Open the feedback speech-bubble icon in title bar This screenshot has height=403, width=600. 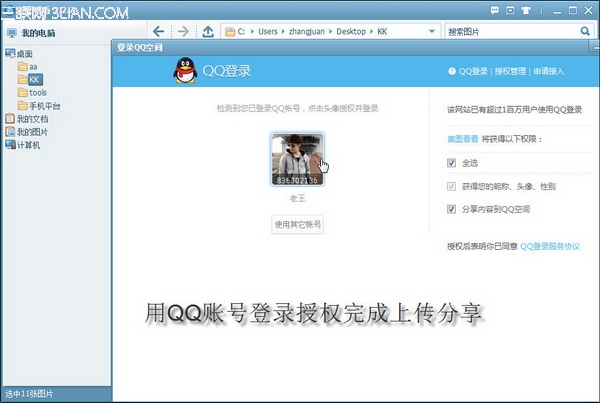coord(494,10)
